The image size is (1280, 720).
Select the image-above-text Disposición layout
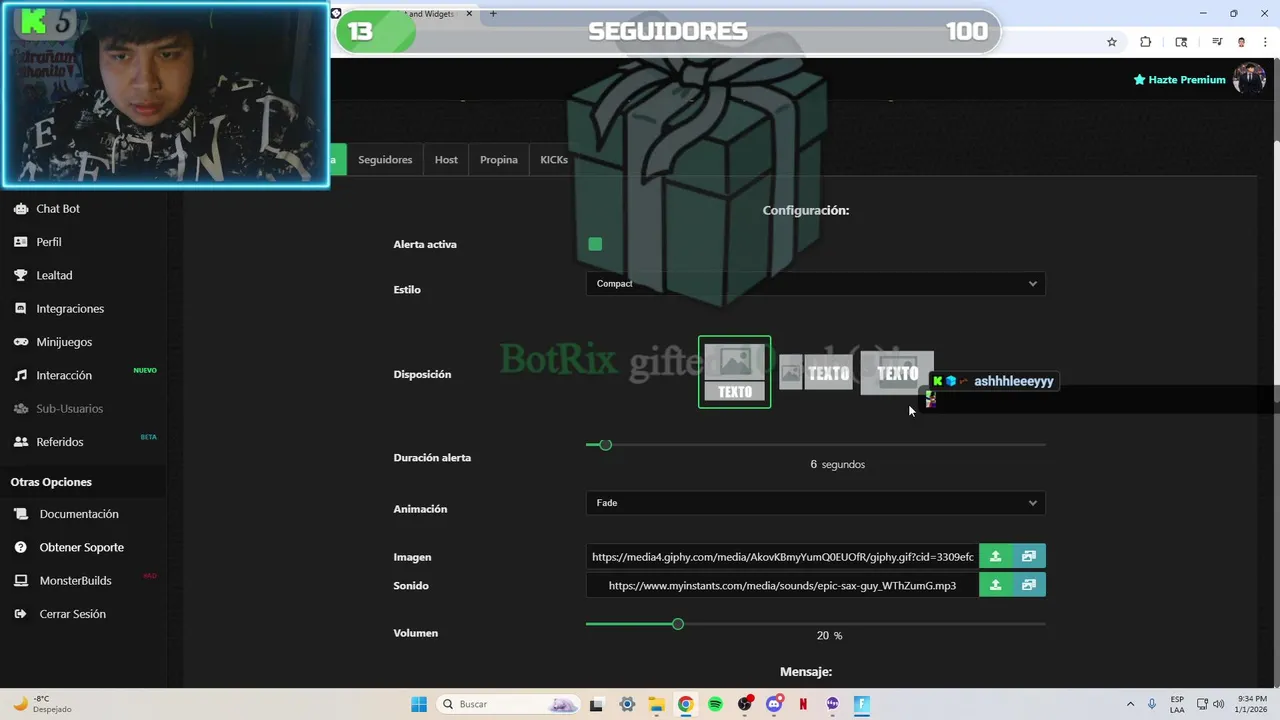tap(734, 372)
